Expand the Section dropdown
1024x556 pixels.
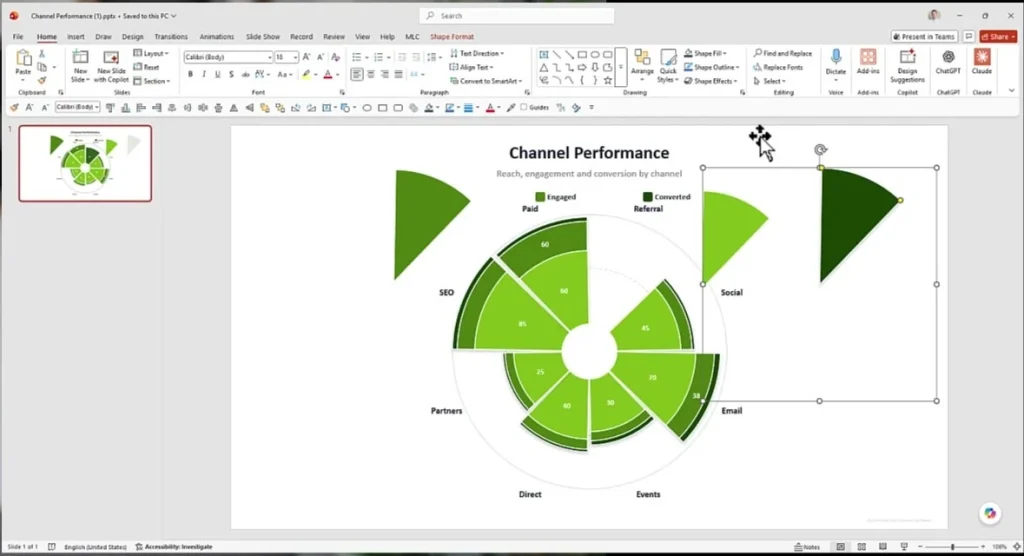coord(152,81)
